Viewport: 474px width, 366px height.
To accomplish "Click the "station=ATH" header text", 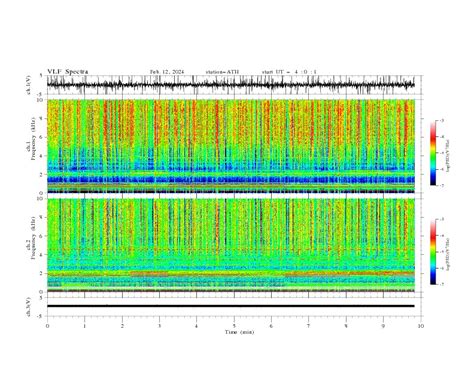I will 222,72.
